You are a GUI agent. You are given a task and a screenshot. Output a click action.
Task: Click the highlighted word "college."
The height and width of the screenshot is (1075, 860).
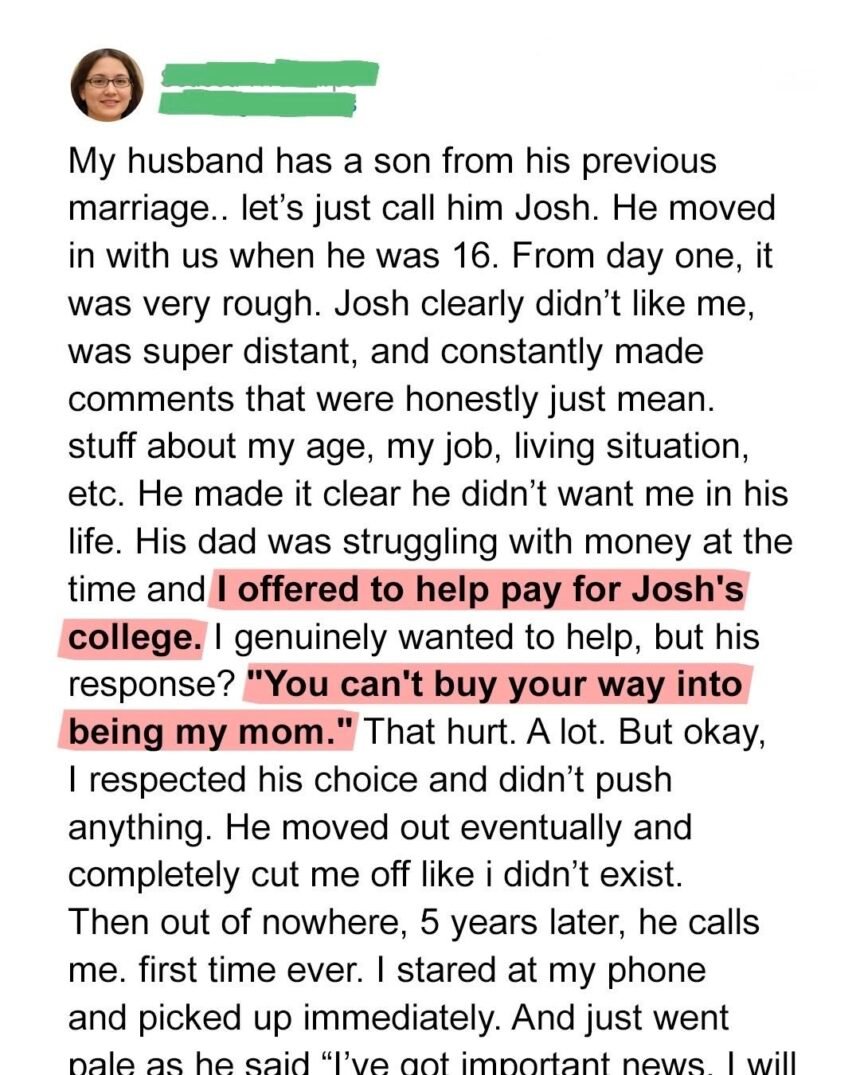click(x=135, y=637)
